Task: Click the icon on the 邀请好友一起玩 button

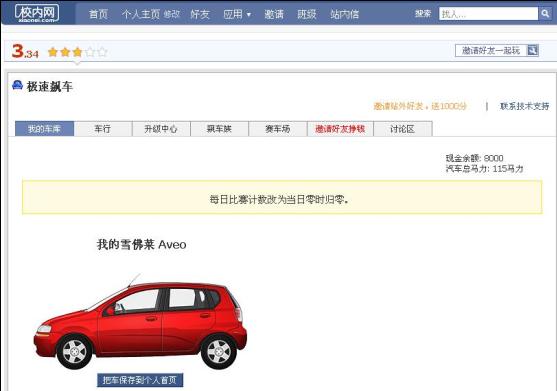Action: [x=532, y=50]
